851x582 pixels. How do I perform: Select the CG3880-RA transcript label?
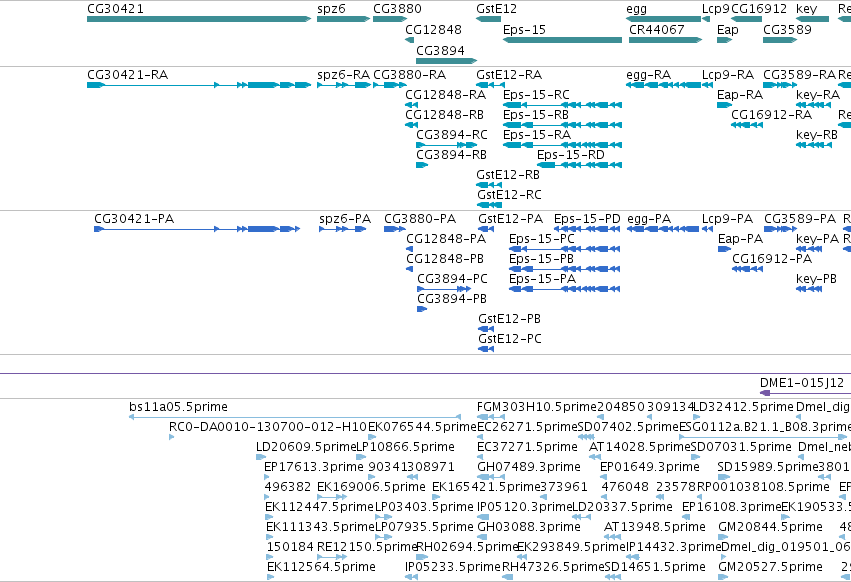410,74
